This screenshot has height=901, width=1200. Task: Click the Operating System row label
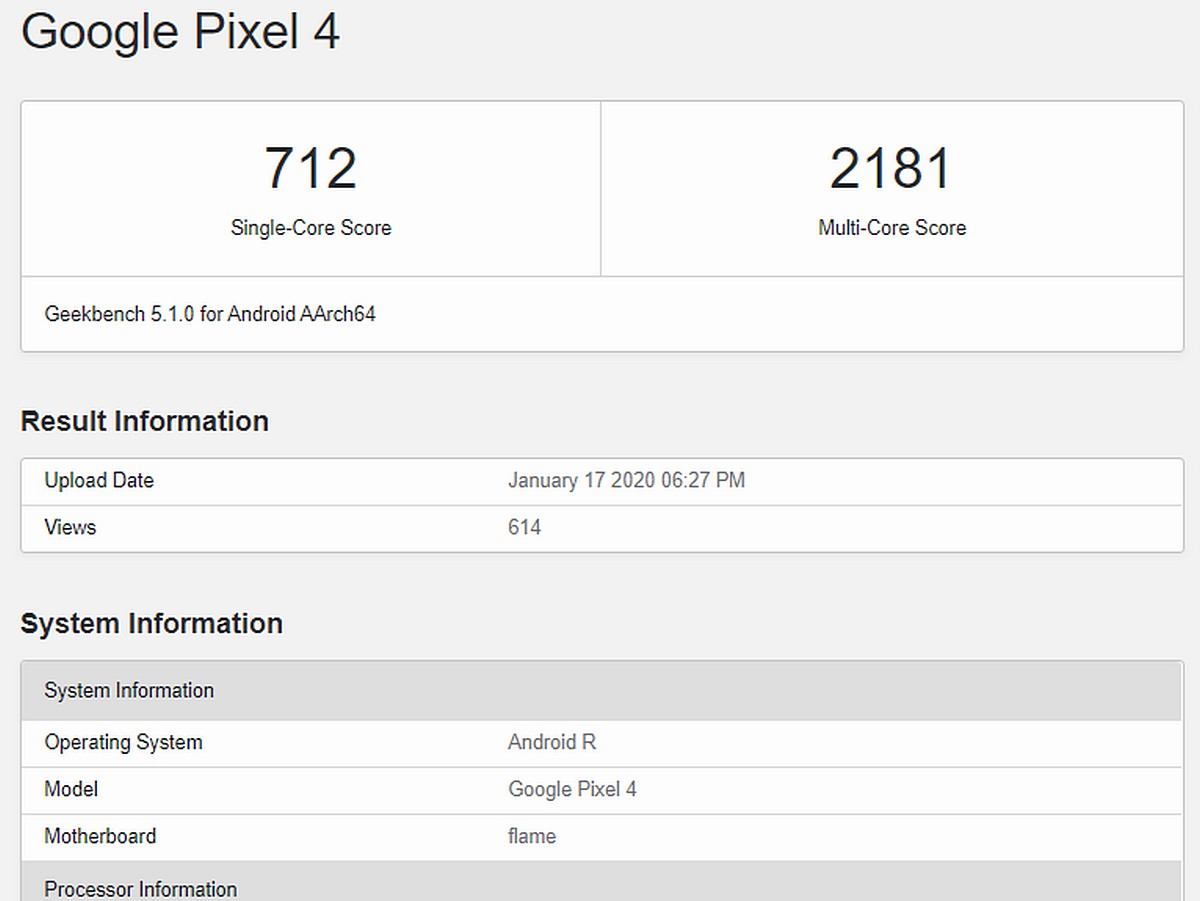(x=123, y=743)
